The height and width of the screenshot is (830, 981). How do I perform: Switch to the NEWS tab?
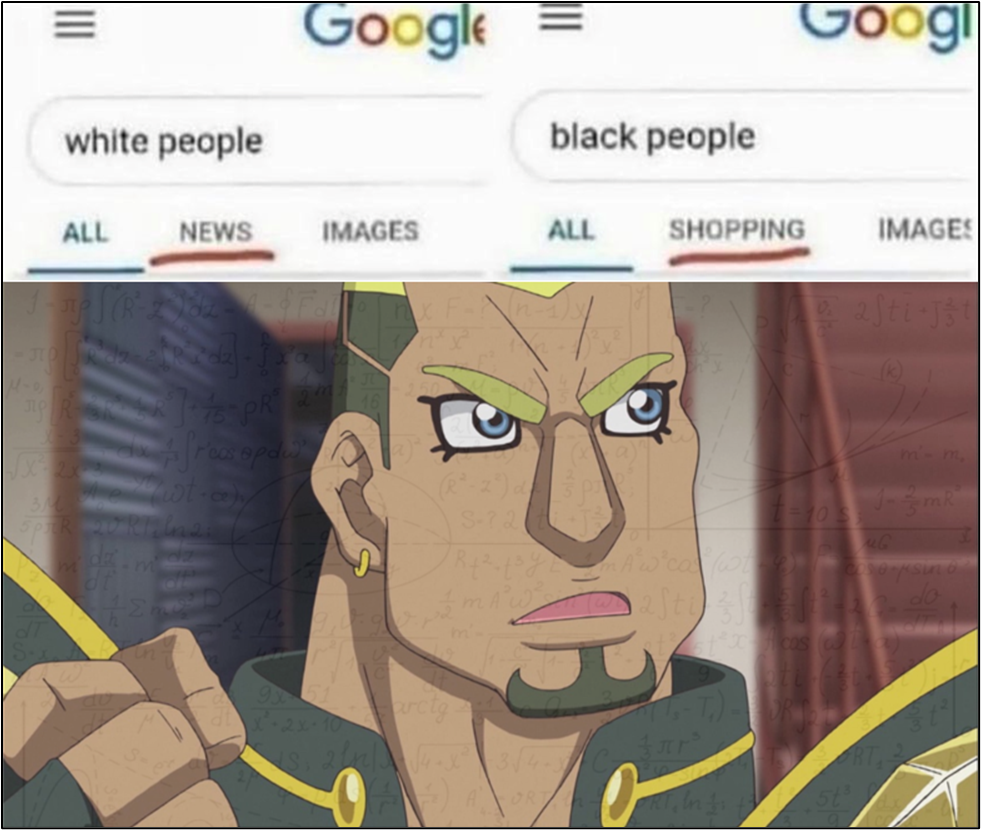[216, 232]
